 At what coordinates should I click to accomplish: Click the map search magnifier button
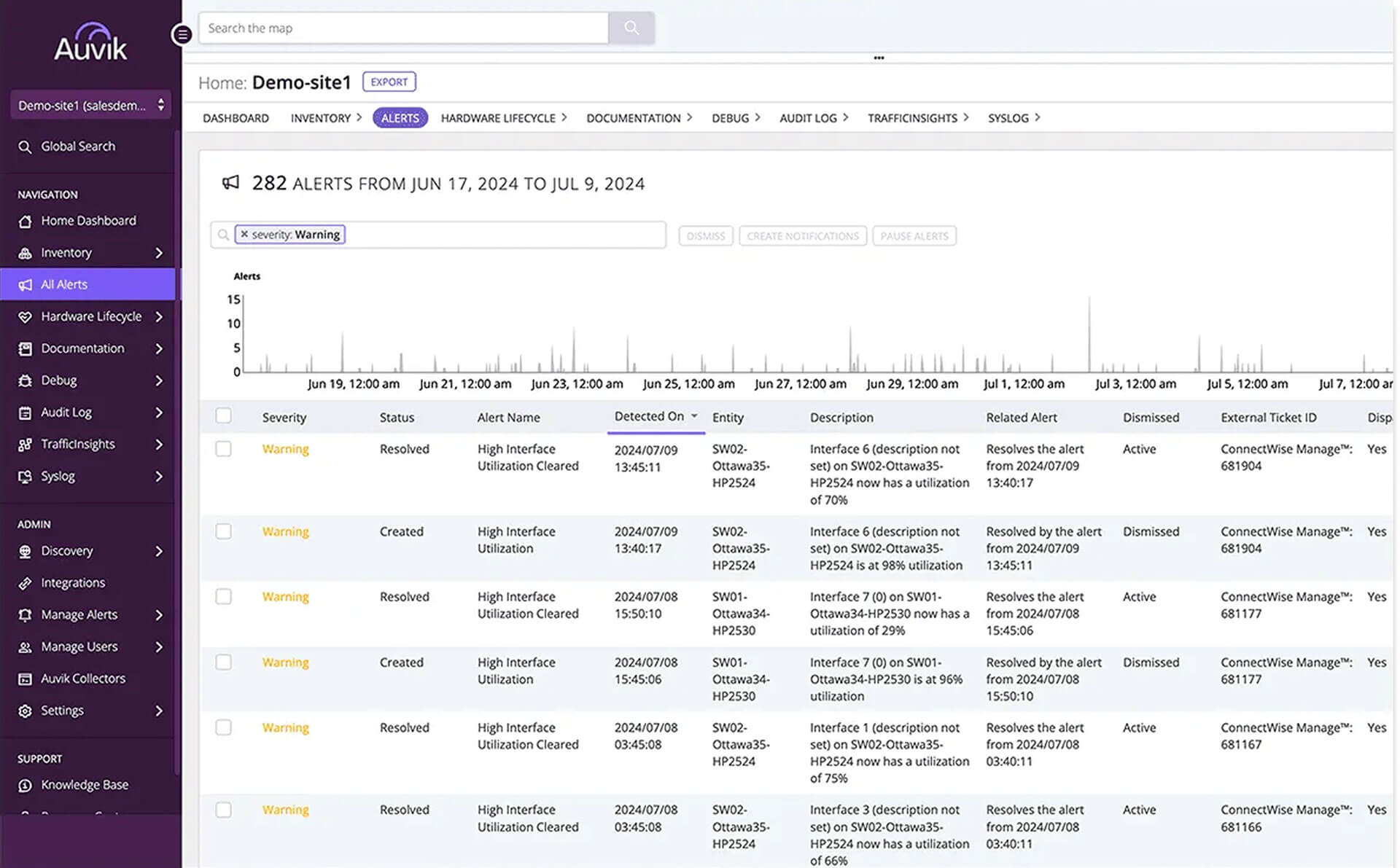click(x=631, y=28)
